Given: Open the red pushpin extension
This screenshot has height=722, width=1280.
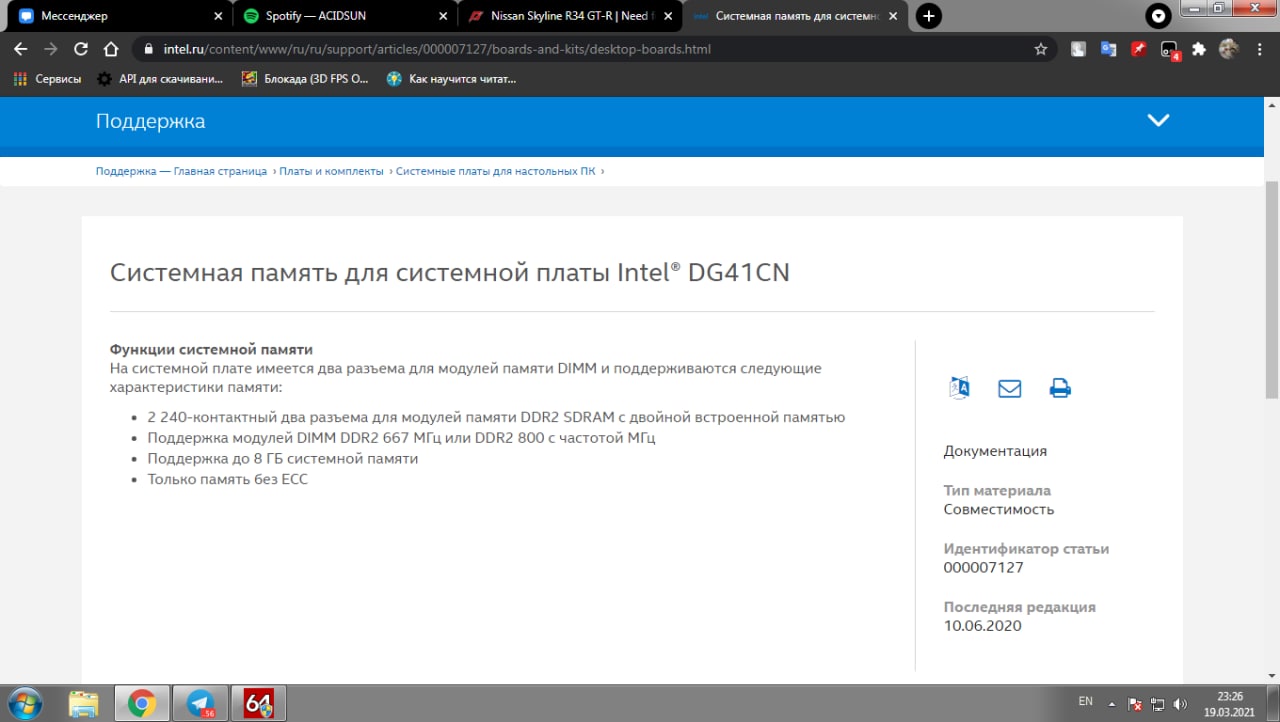Looking at the screenshot, I should (1138, 49).
